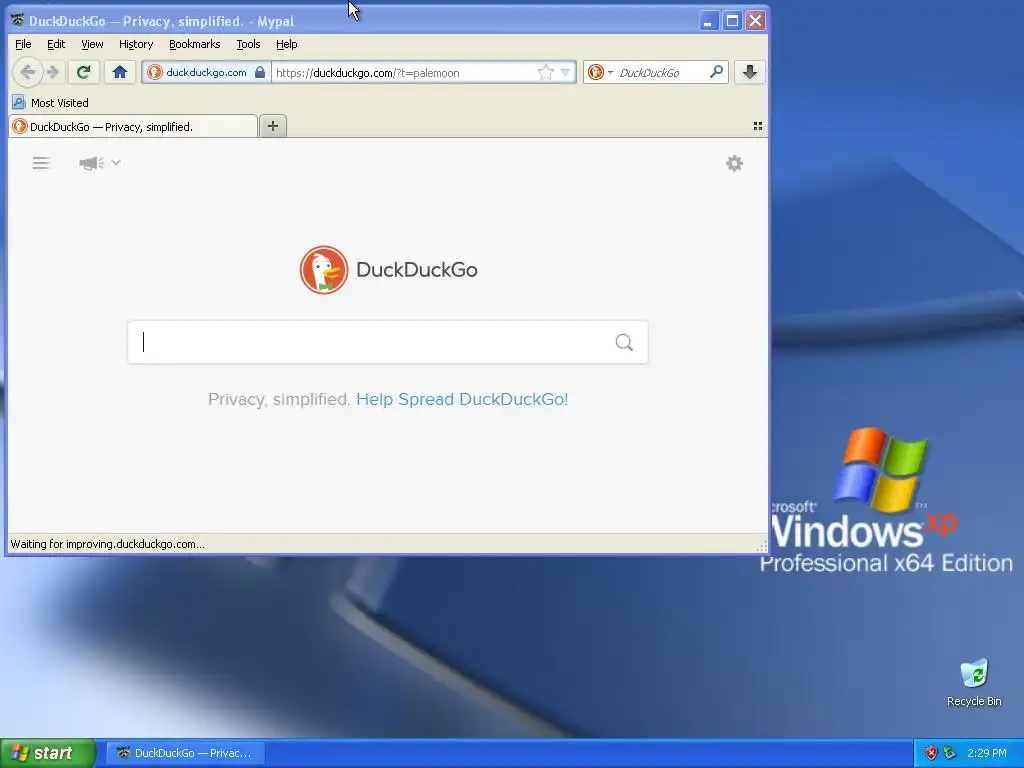The image size is (1024, 768).
Task: Click the URL address field
Action: [403, 72]
